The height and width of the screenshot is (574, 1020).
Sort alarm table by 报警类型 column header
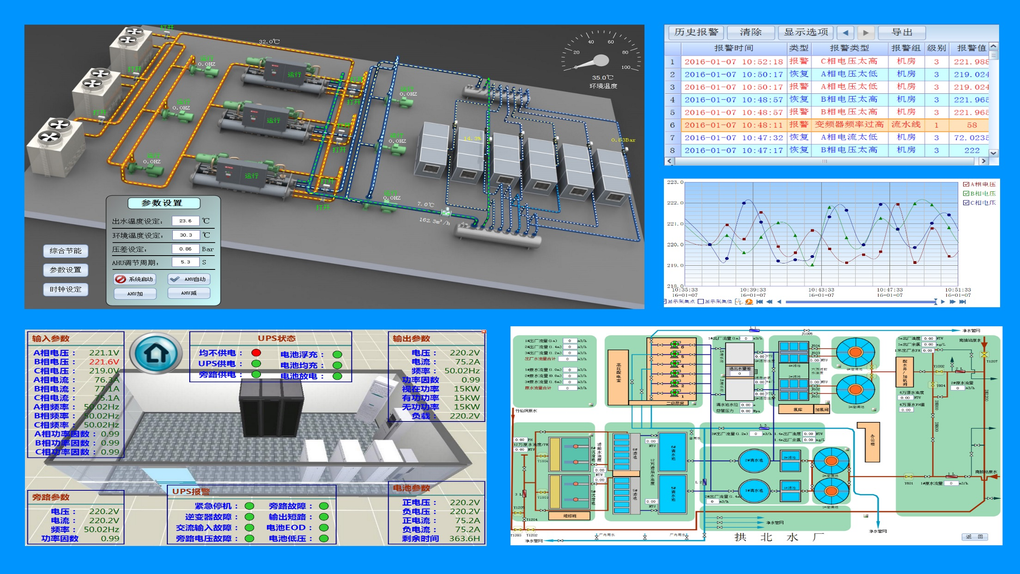(x=849, y=48)
